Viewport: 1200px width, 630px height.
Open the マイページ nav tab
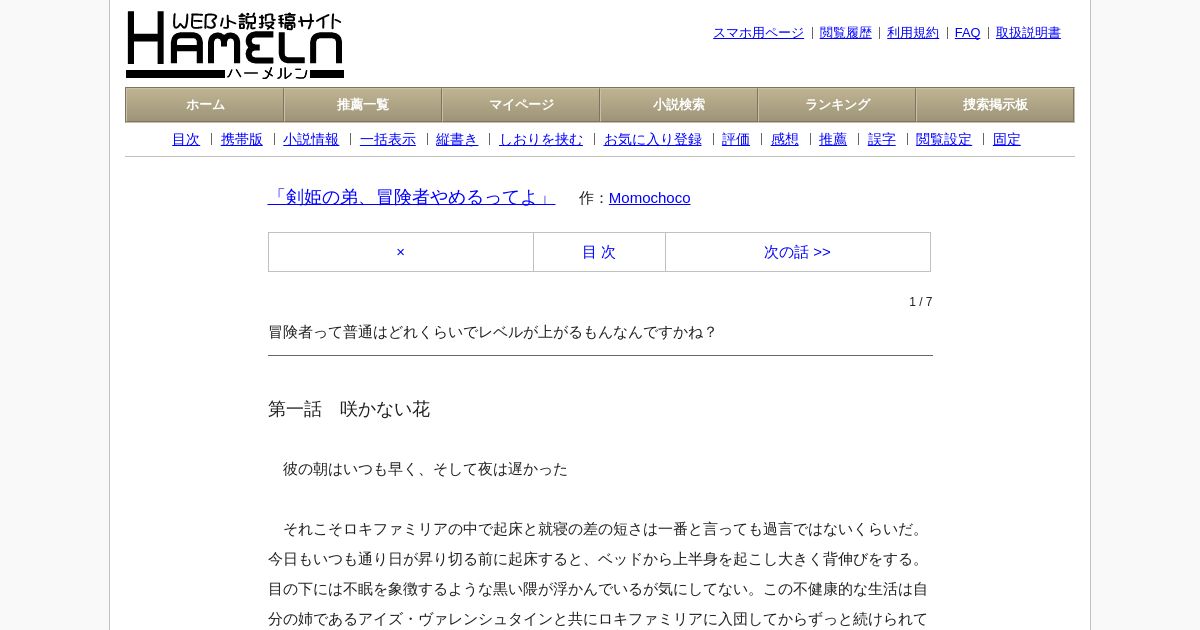click(521, 105)
